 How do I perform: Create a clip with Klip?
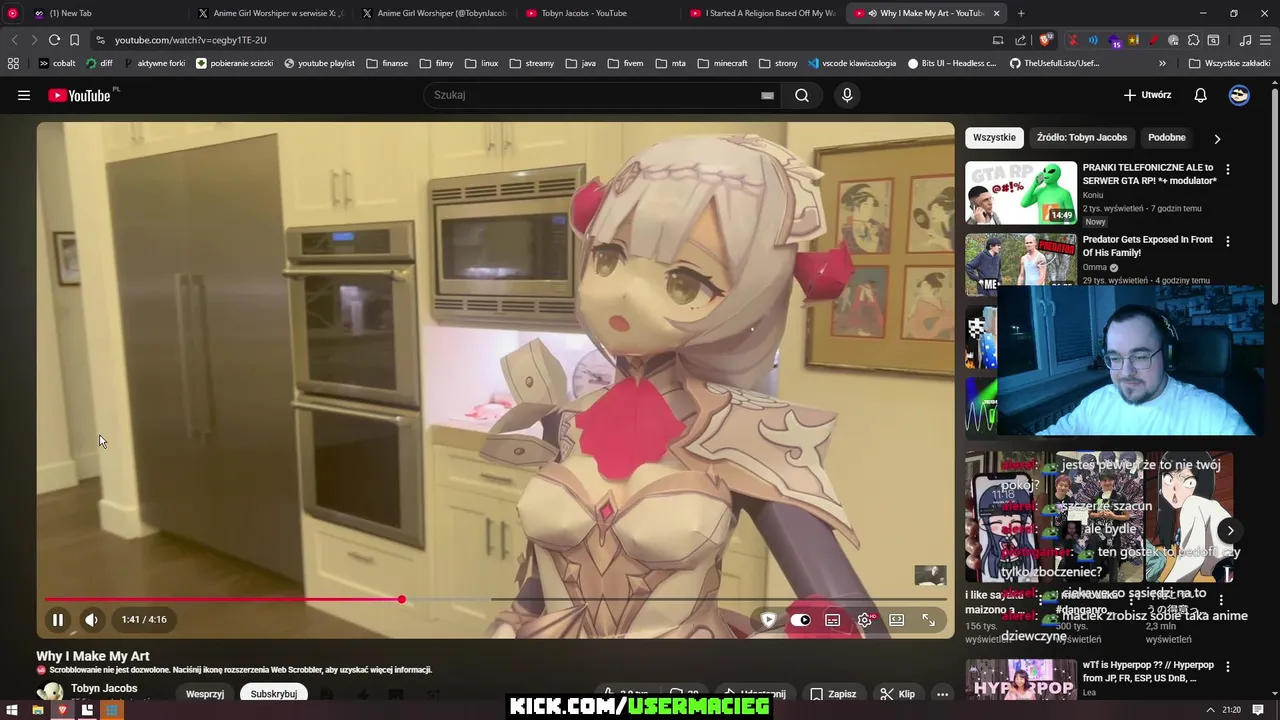coord(898,694)
